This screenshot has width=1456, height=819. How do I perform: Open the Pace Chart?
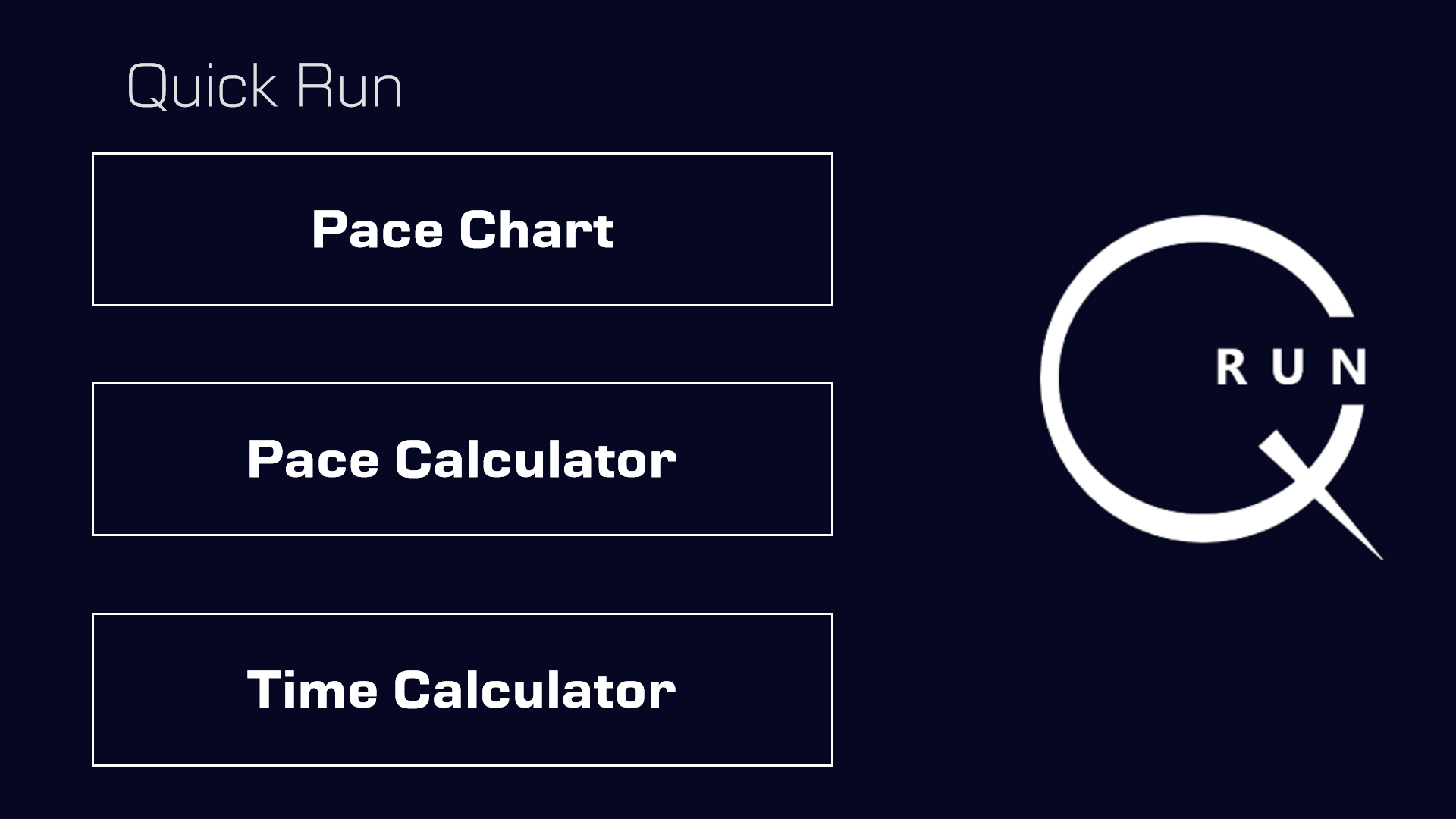462,229
